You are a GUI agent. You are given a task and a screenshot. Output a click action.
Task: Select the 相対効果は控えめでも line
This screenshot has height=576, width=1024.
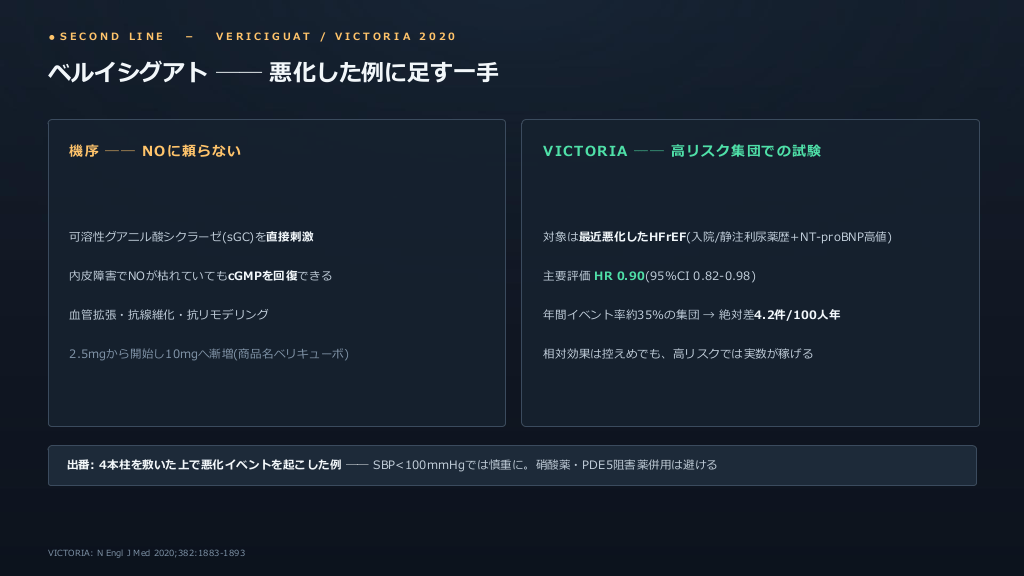(678, 353)
